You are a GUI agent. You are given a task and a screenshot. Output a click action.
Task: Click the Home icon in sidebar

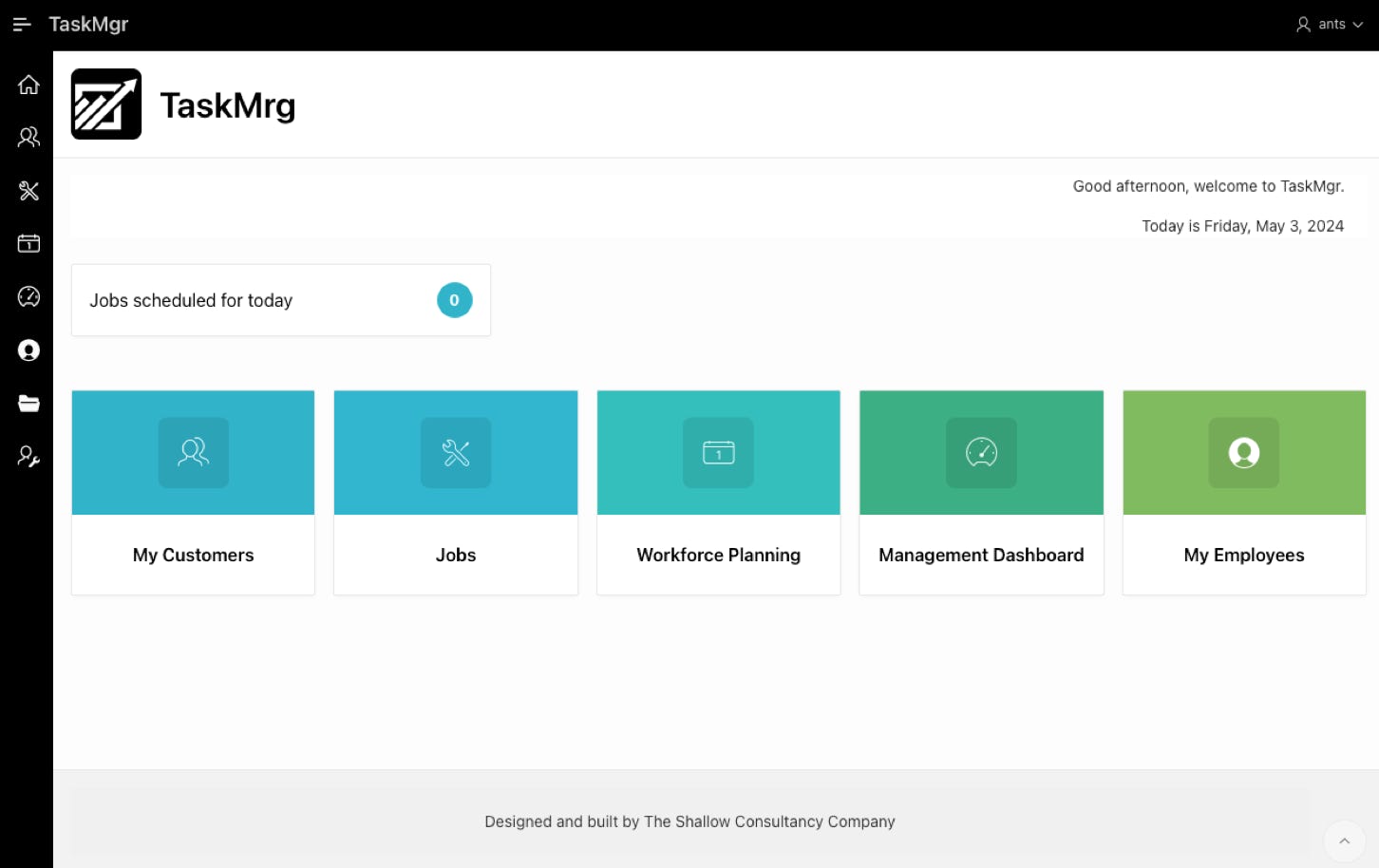click(28, 85)
